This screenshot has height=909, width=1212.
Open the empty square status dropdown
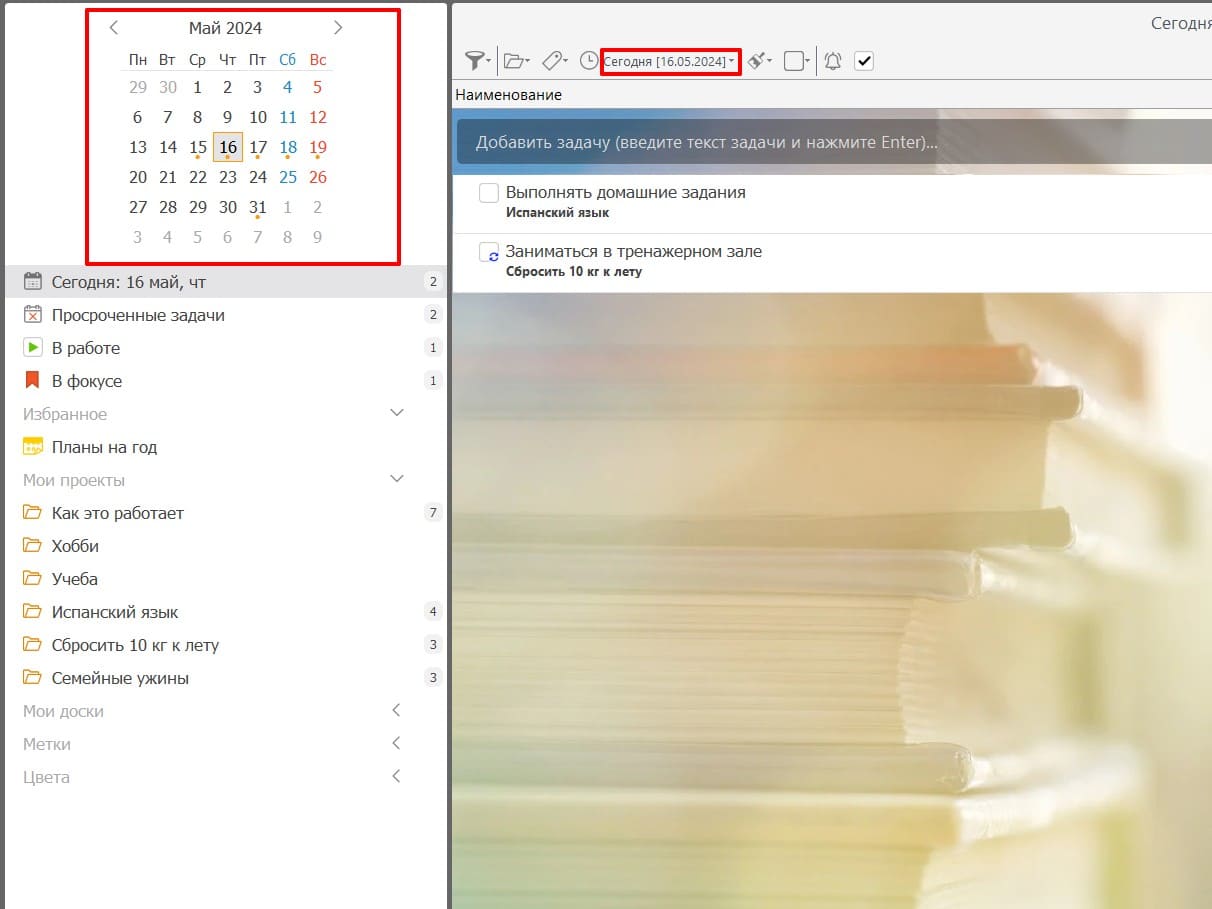(797, 61)
